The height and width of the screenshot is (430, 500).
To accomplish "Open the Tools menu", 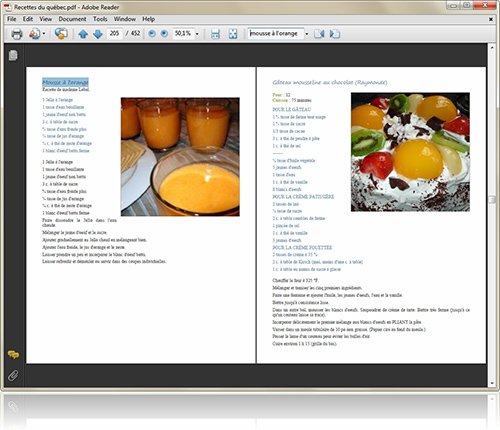I will pos(100,19).
